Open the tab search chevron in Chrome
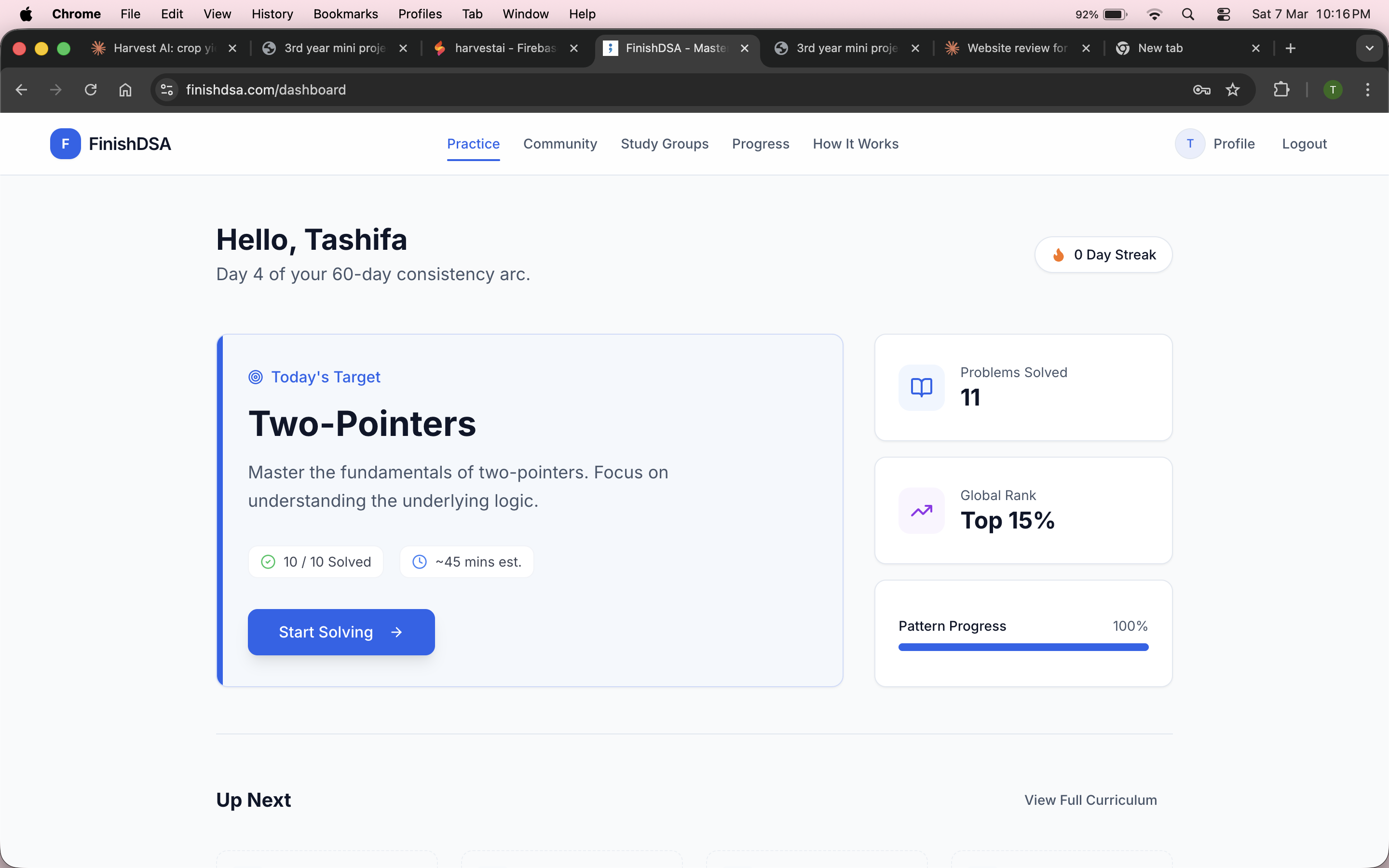 click(x=1370, y=48)
